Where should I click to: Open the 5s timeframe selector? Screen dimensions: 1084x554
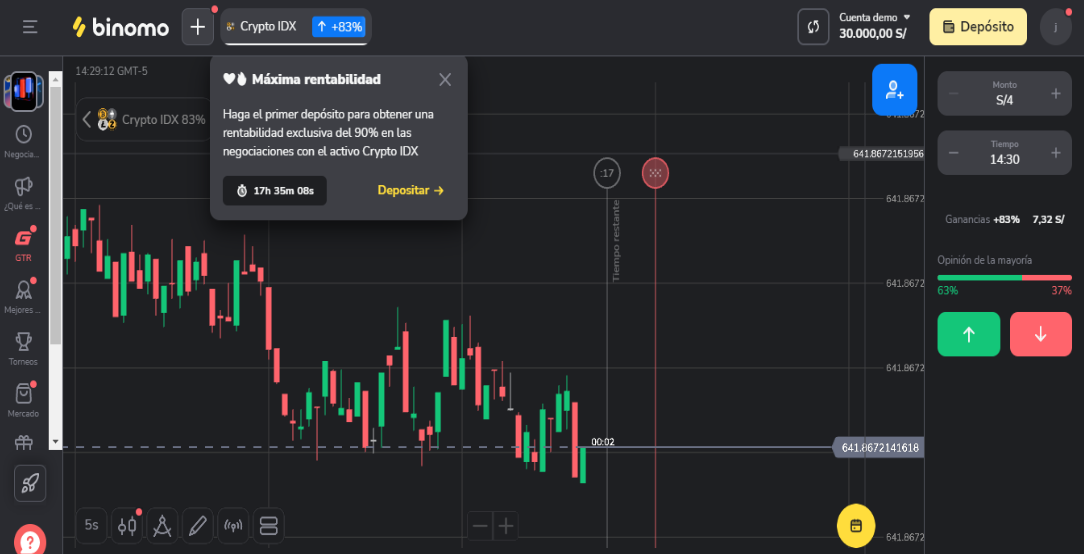[92, 525]
